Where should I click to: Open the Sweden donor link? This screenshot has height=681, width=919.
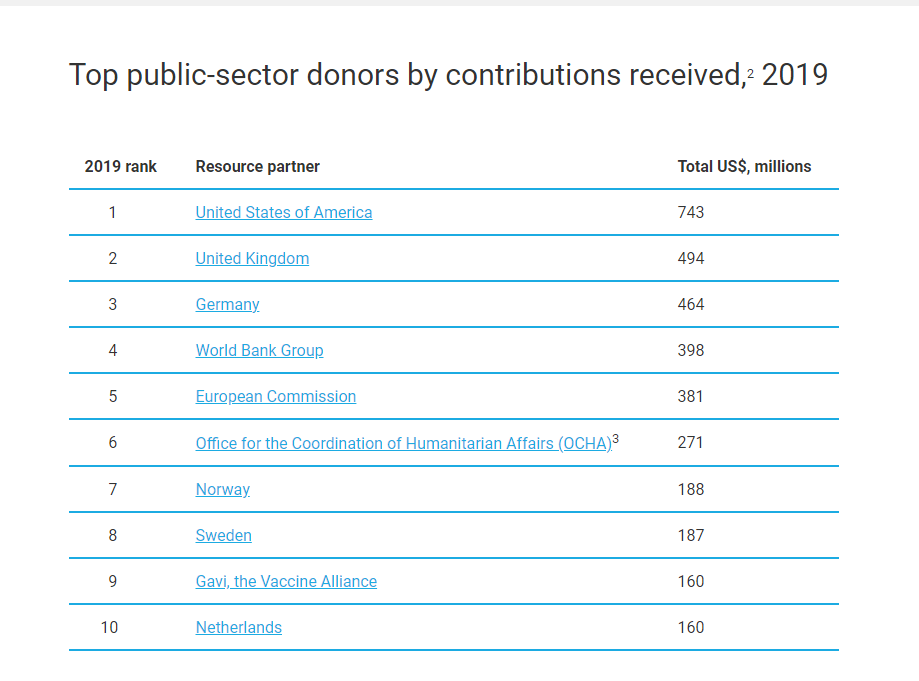[x=223, y=536]
